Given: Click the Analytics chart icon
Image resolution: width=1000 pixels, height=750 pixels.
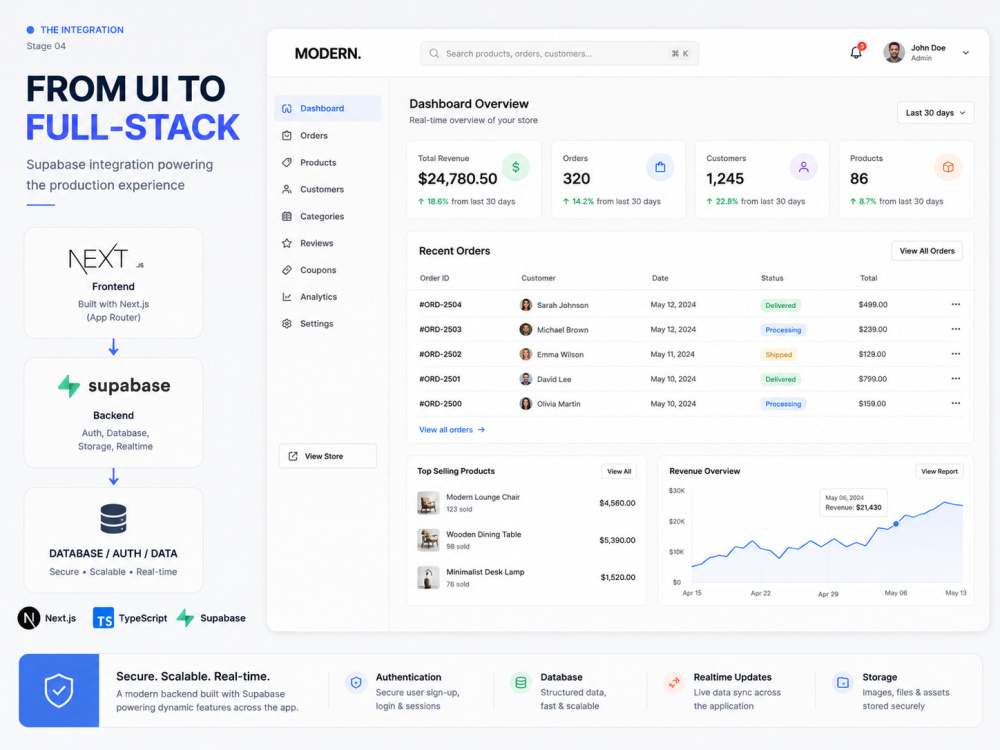Looking at the screenshot, I should click(287, 297).
